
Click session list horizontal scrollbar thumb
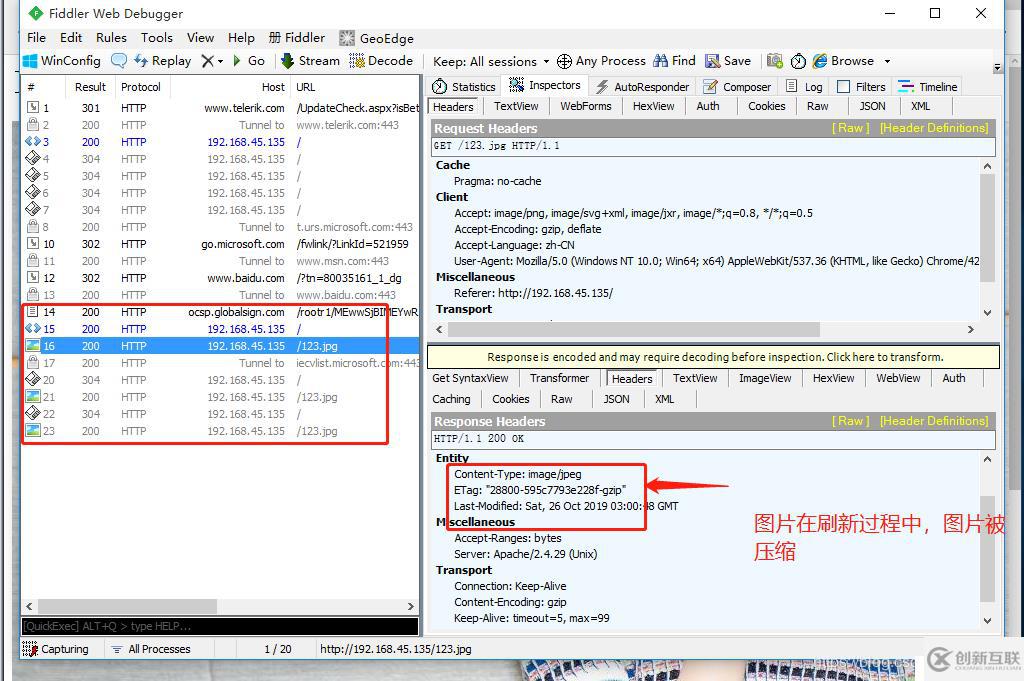coord(127,607)
